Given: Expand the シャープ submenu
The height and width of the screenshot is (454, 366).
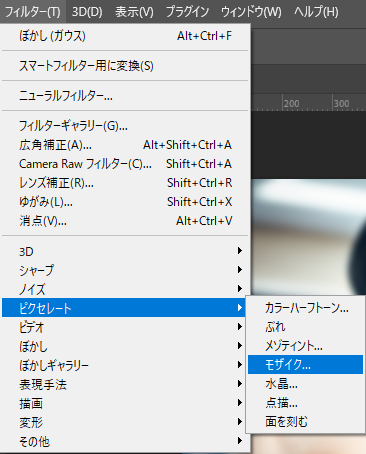Looking at the screenshot, I should click(x=125, y=270).
